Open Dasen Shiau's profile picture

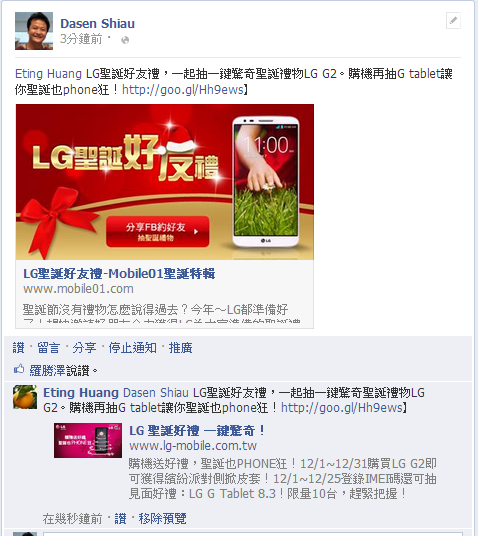[34, 31]
